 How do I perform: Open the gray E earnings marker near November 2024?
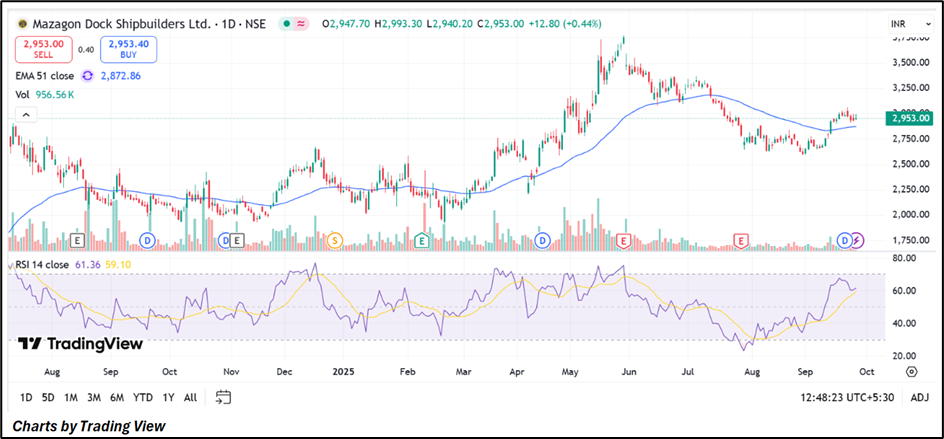tap(237, 240)
